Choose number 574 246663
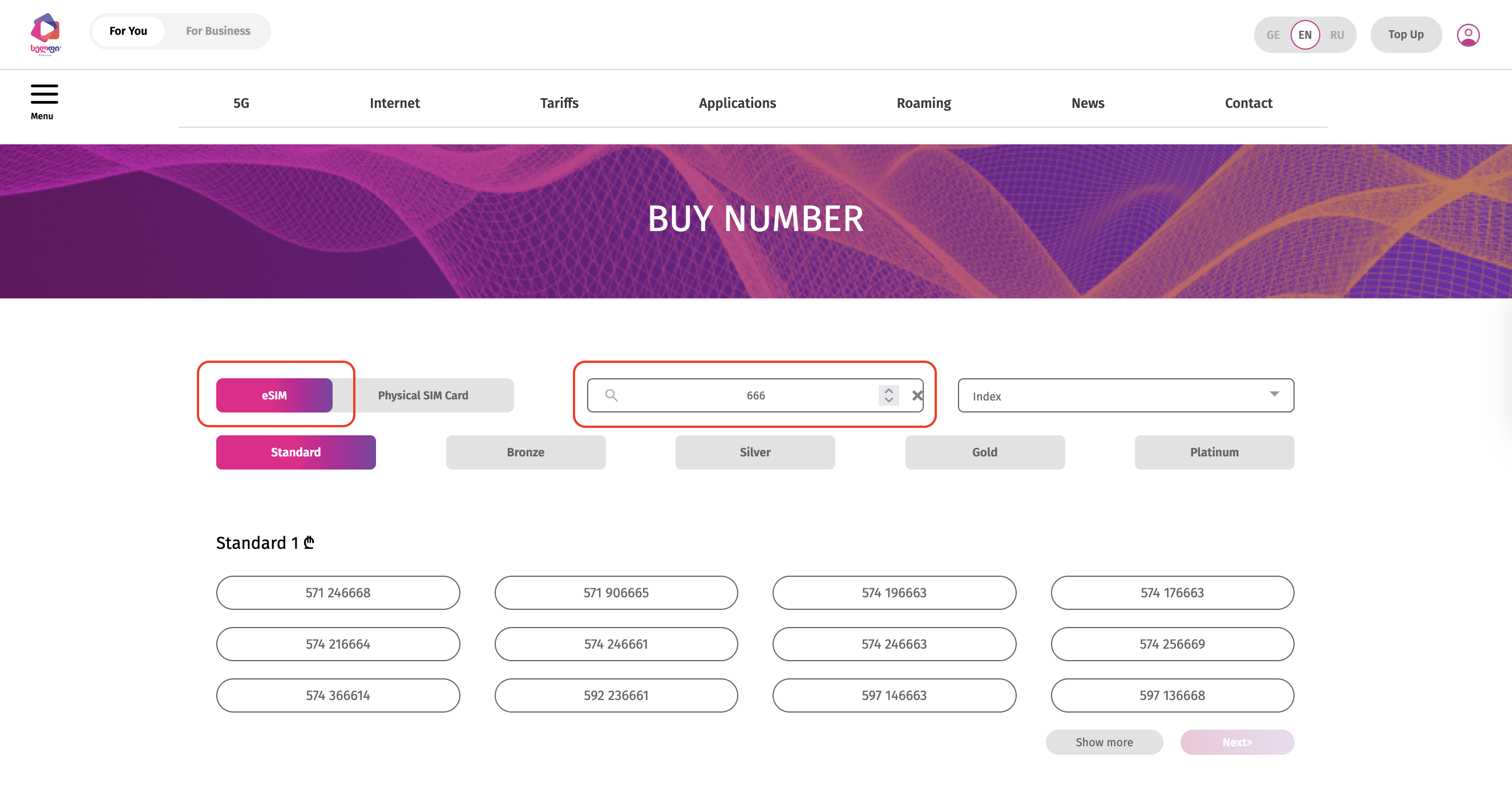 [x=894, y=644]
